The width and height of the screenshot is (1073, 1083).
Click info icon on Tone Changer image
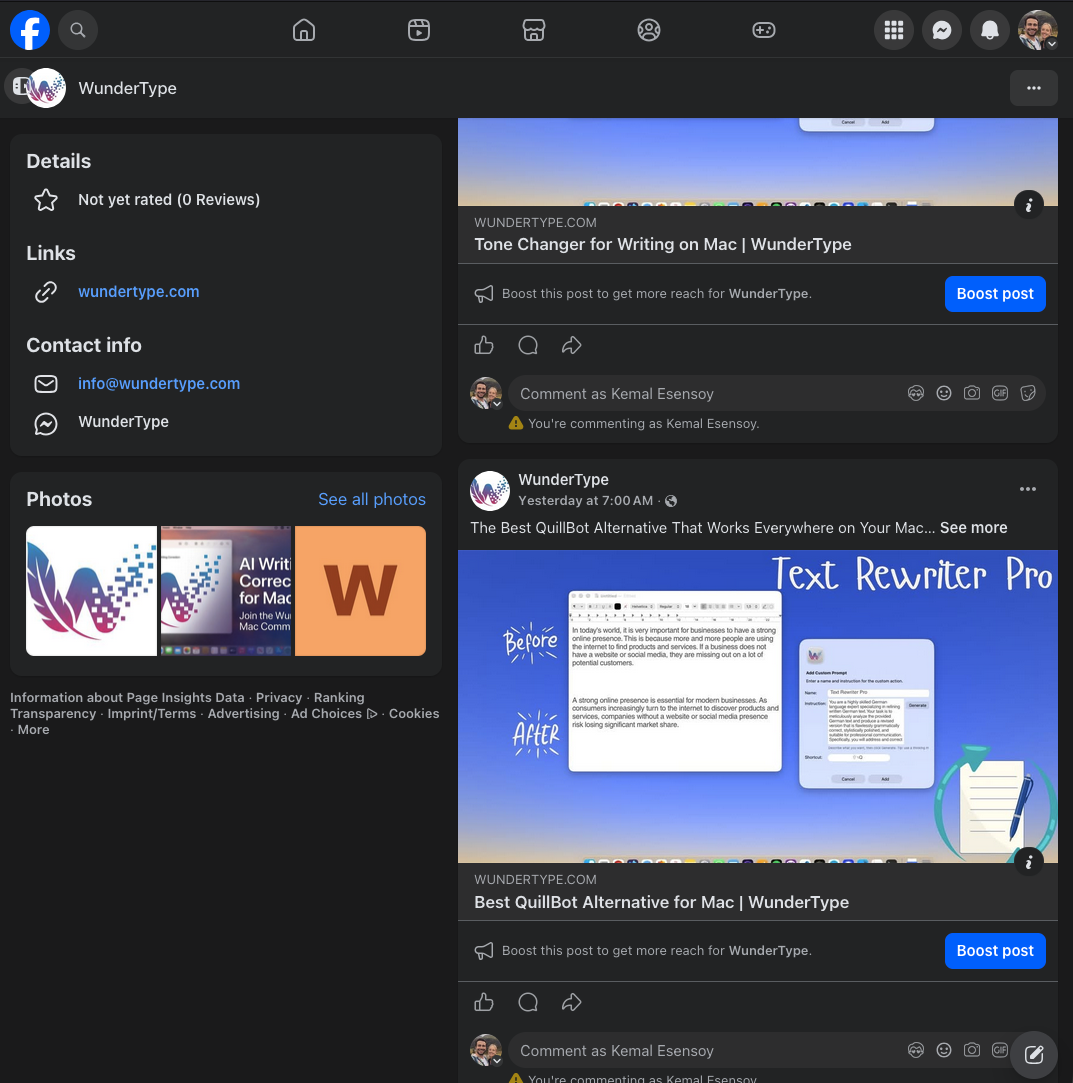click(x=1029, y=204)
